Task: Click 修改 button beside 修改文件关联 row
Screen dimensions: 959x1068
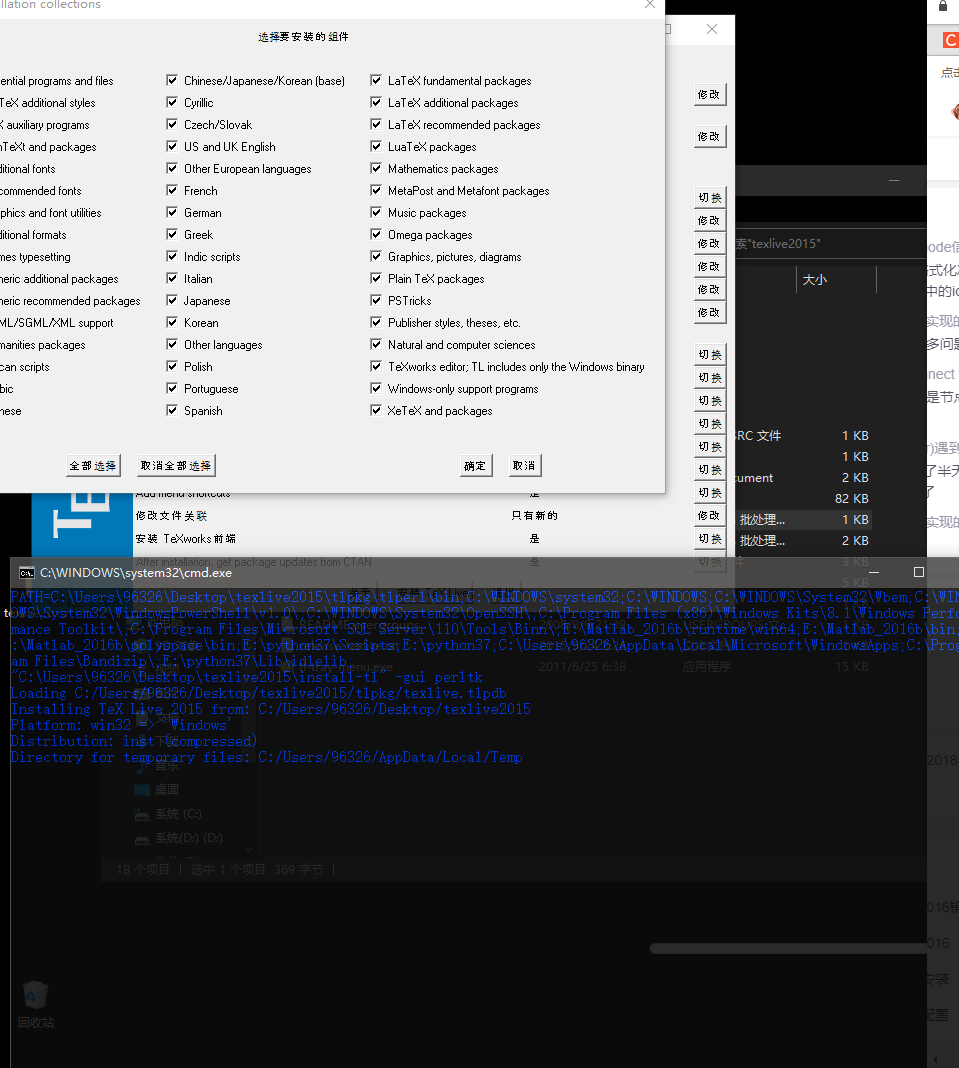Action: pos(710,516)
